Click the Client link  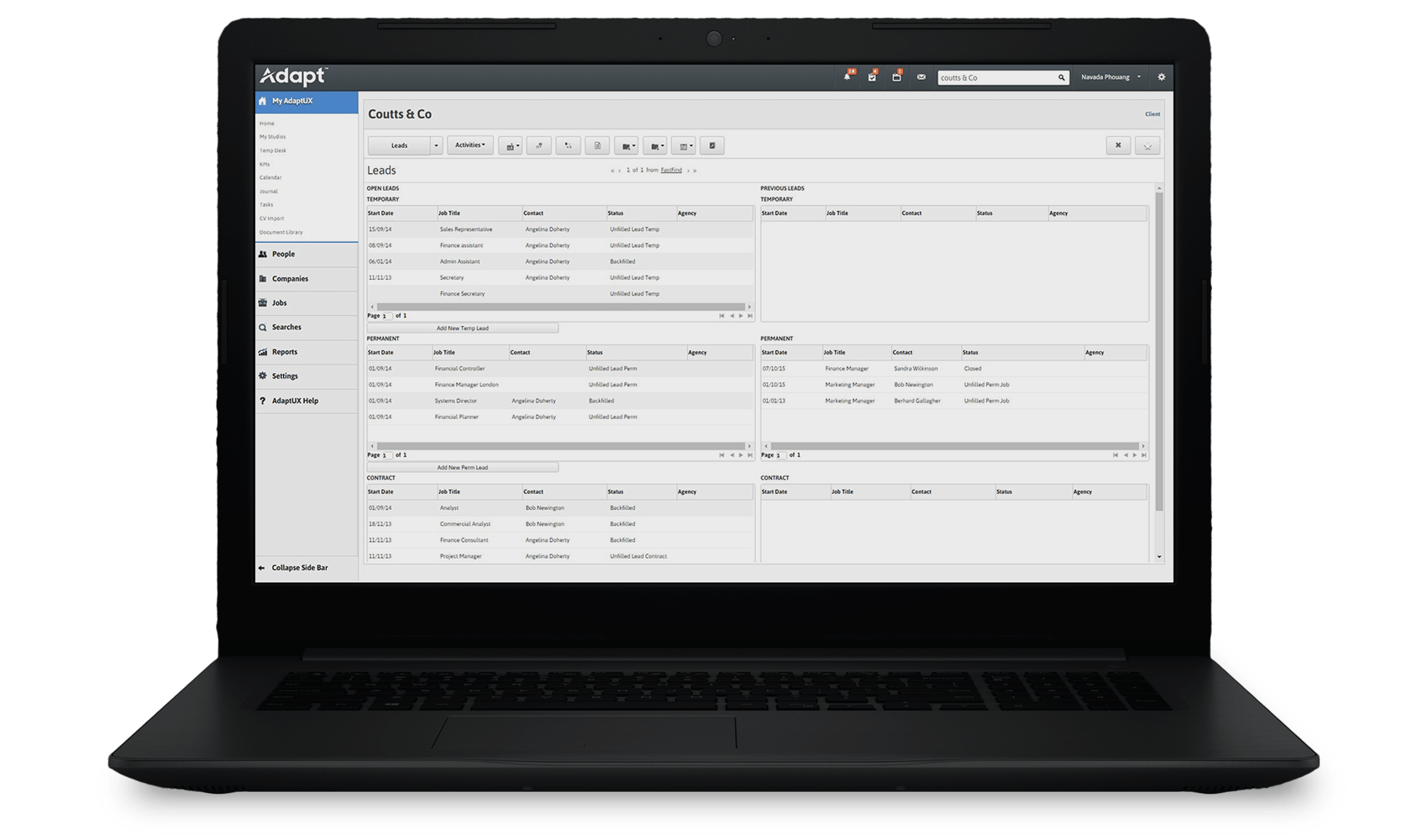(x=1152, y=114)
